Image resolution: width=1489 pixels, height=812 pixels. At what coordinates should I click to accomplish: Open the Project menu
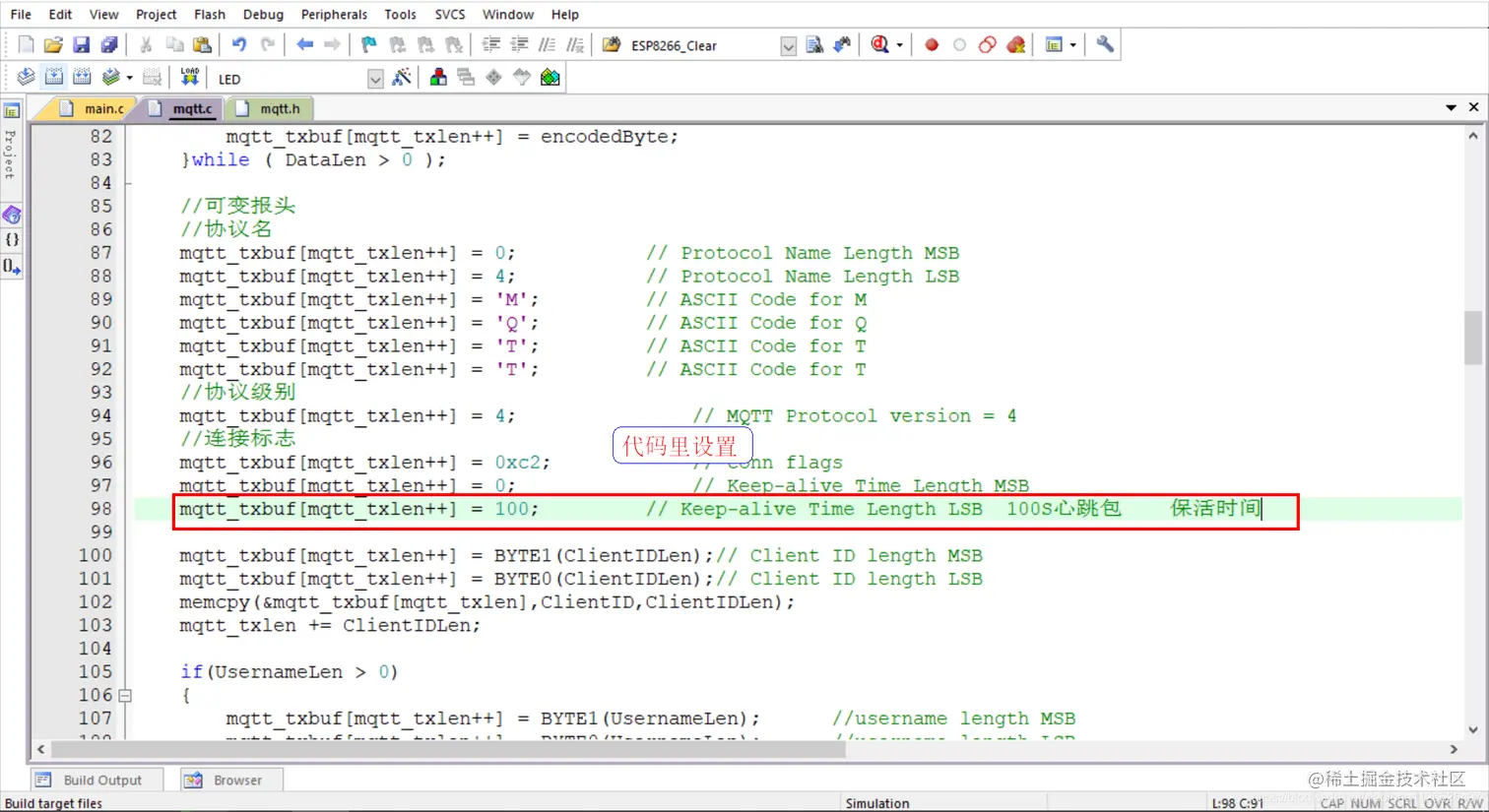pos(156,14)
